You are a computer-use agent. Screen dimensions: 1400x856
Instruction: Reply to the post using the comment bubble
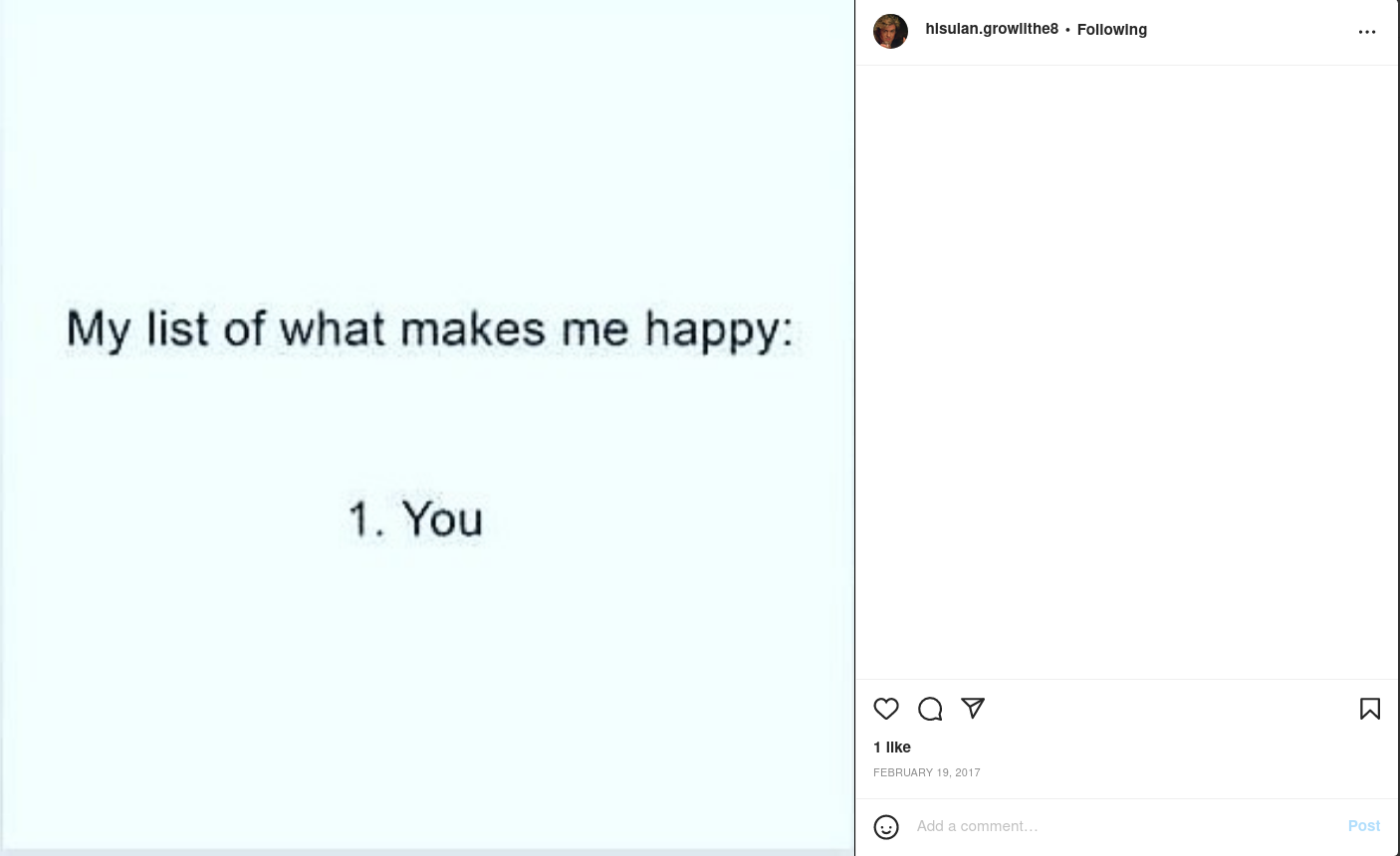pos(930,709)
